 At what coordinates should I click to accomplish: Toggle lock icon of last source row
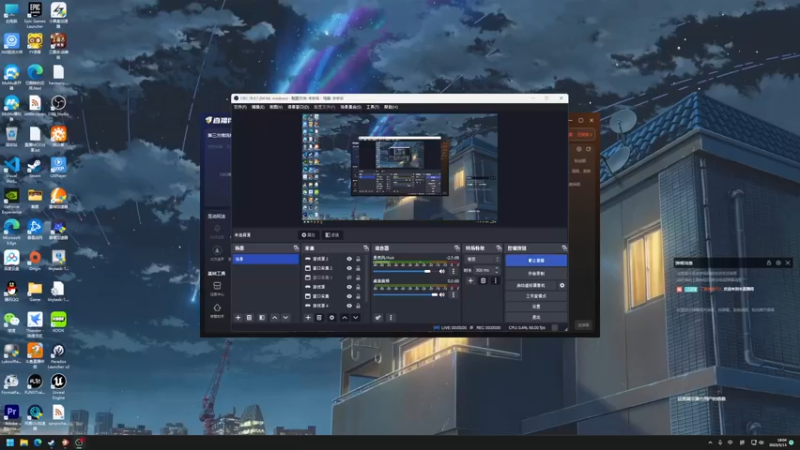358,306
